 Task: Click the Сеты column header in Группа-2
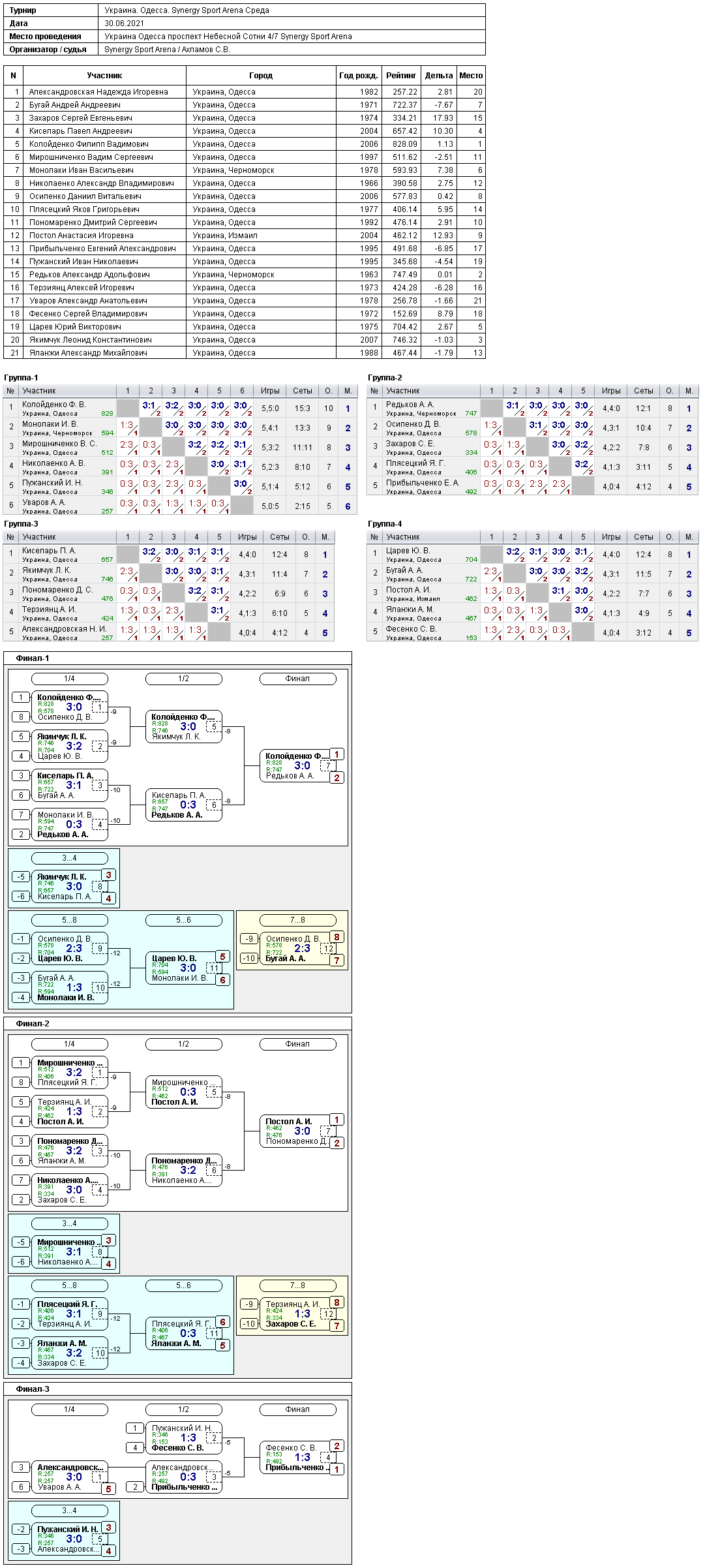pyautogui.click(x=644, y=391)
